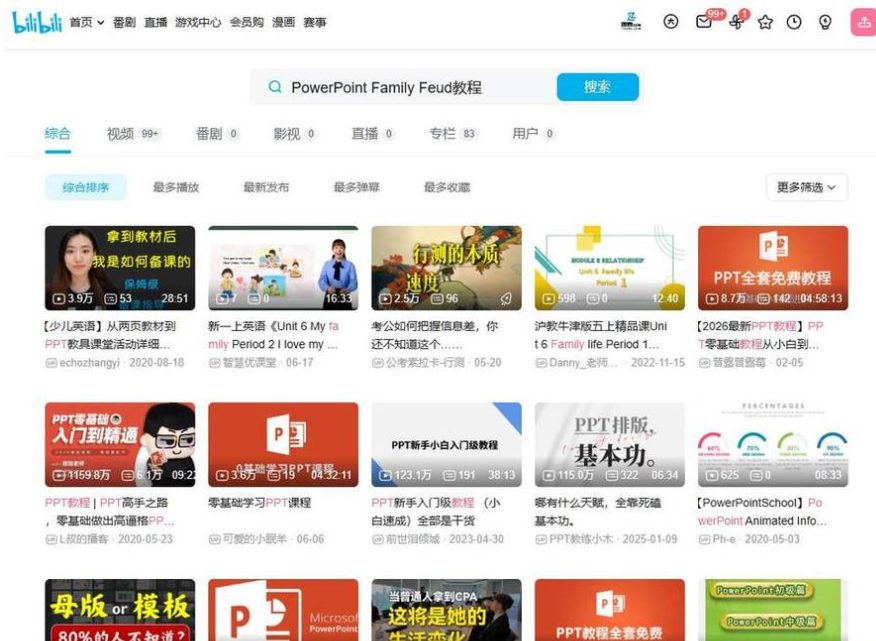Open uploader L叔的播客 profile
Image resolution: width=876 pixels, height=641 pixels.
[x=84, y=539]
